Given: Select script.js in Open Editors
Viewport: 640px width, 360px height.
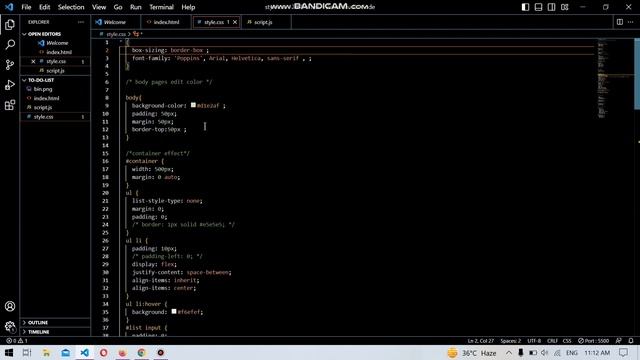Looking at the screenshot, I should (55, 71).
